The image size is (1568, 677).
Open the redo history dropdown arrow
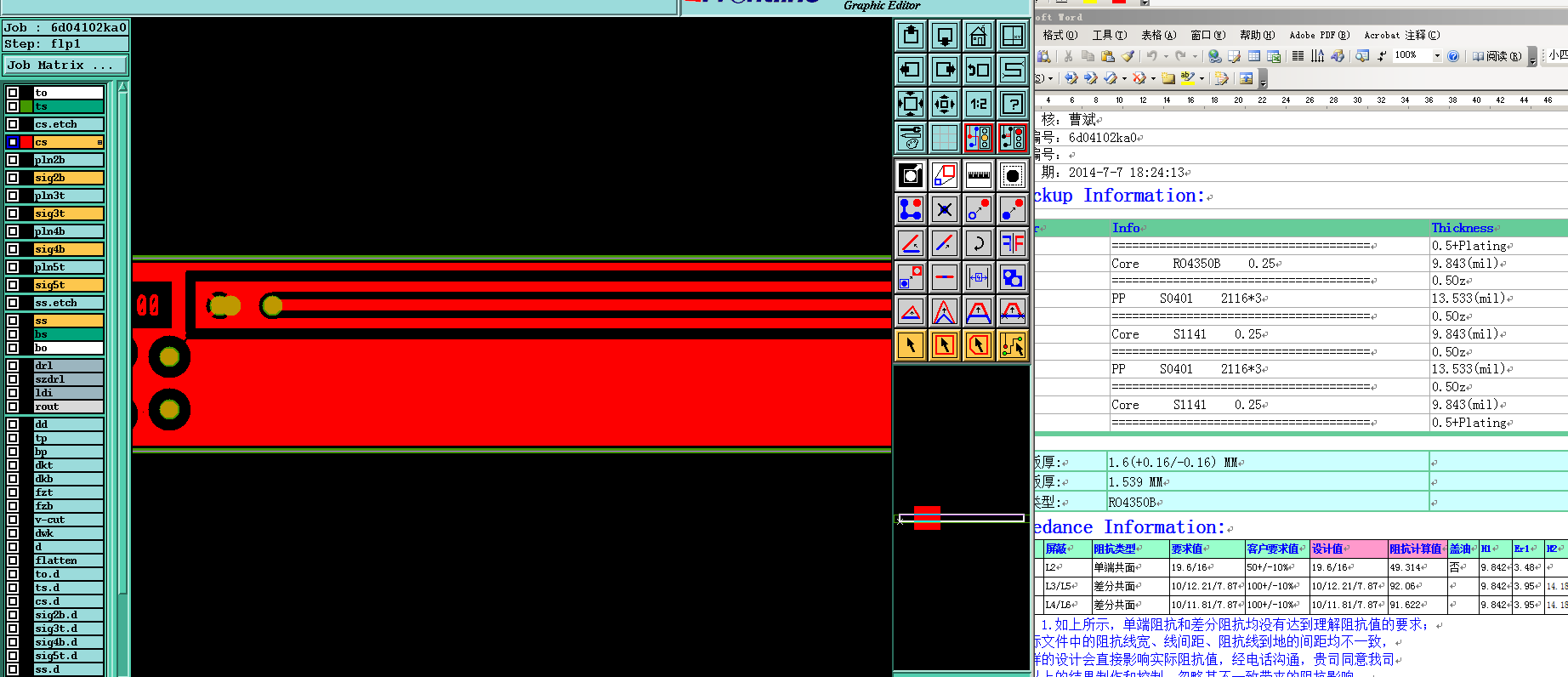point(1195,56)
